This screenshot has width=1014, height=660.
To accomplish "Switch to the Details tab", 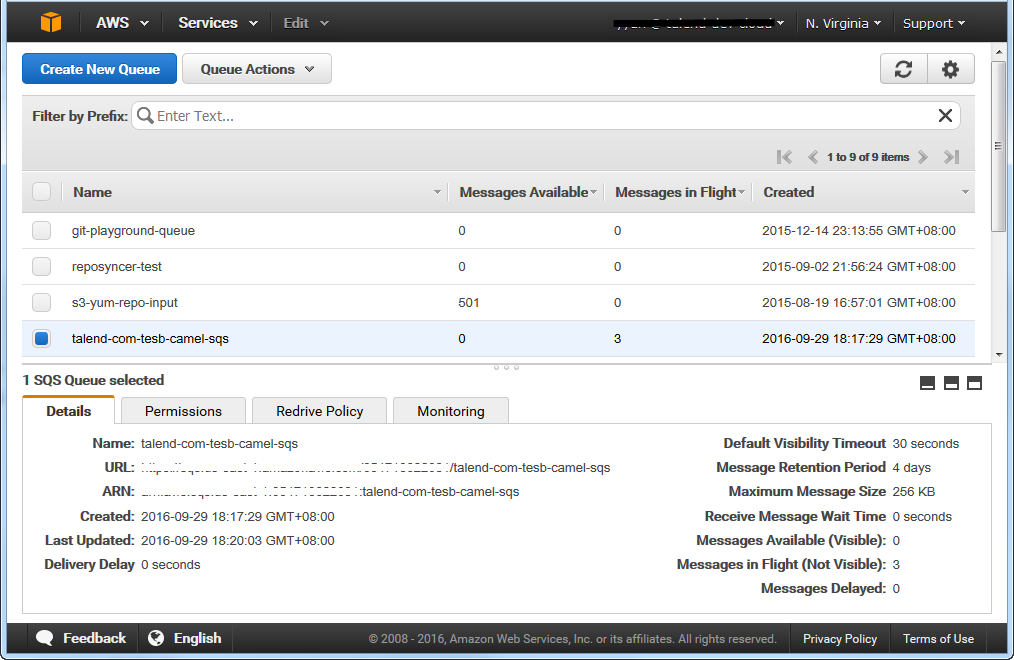I will coord(69,410).
